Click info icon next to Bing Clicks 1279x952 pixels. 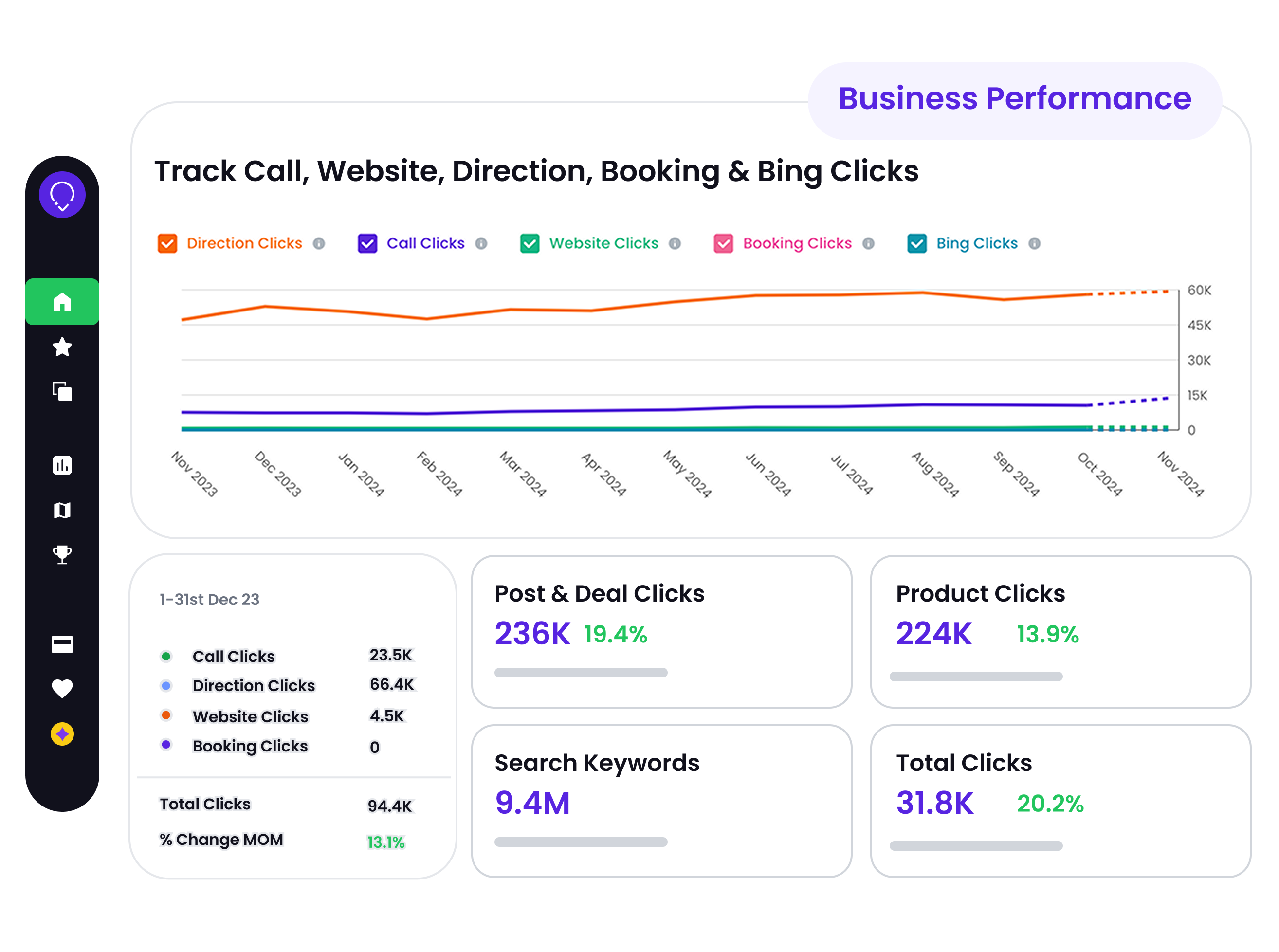[x=1034, y=244]
